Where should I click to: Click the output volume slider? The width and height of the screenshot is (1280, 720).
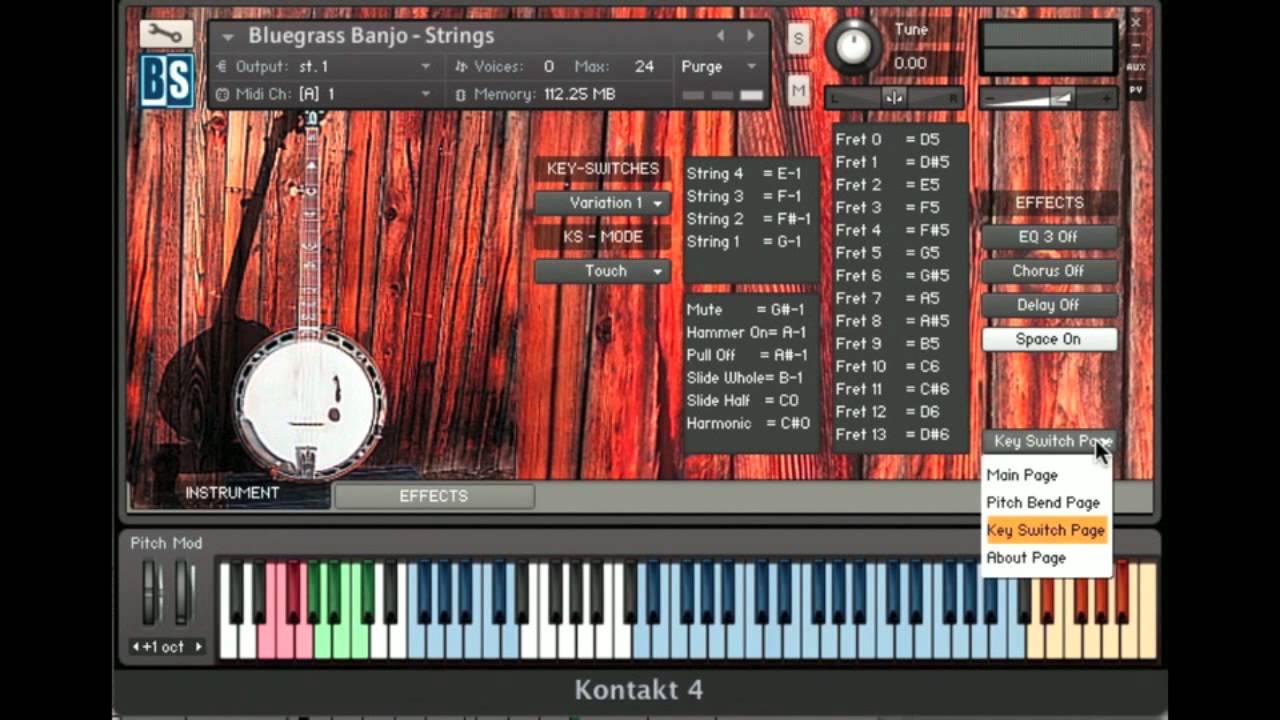[x=1048, y=97]
